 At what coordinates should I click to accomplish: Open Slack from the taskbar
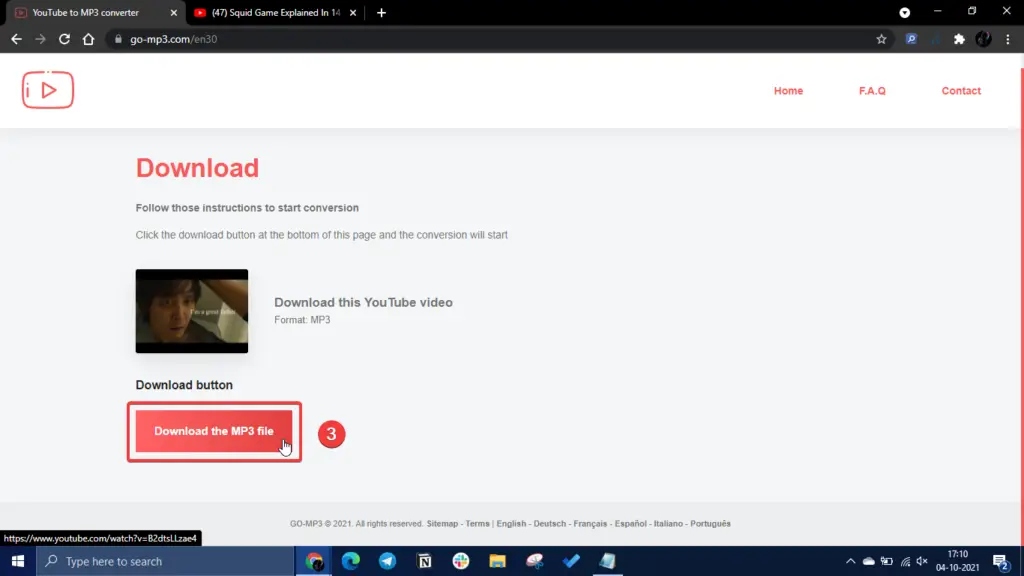[461, 561]
